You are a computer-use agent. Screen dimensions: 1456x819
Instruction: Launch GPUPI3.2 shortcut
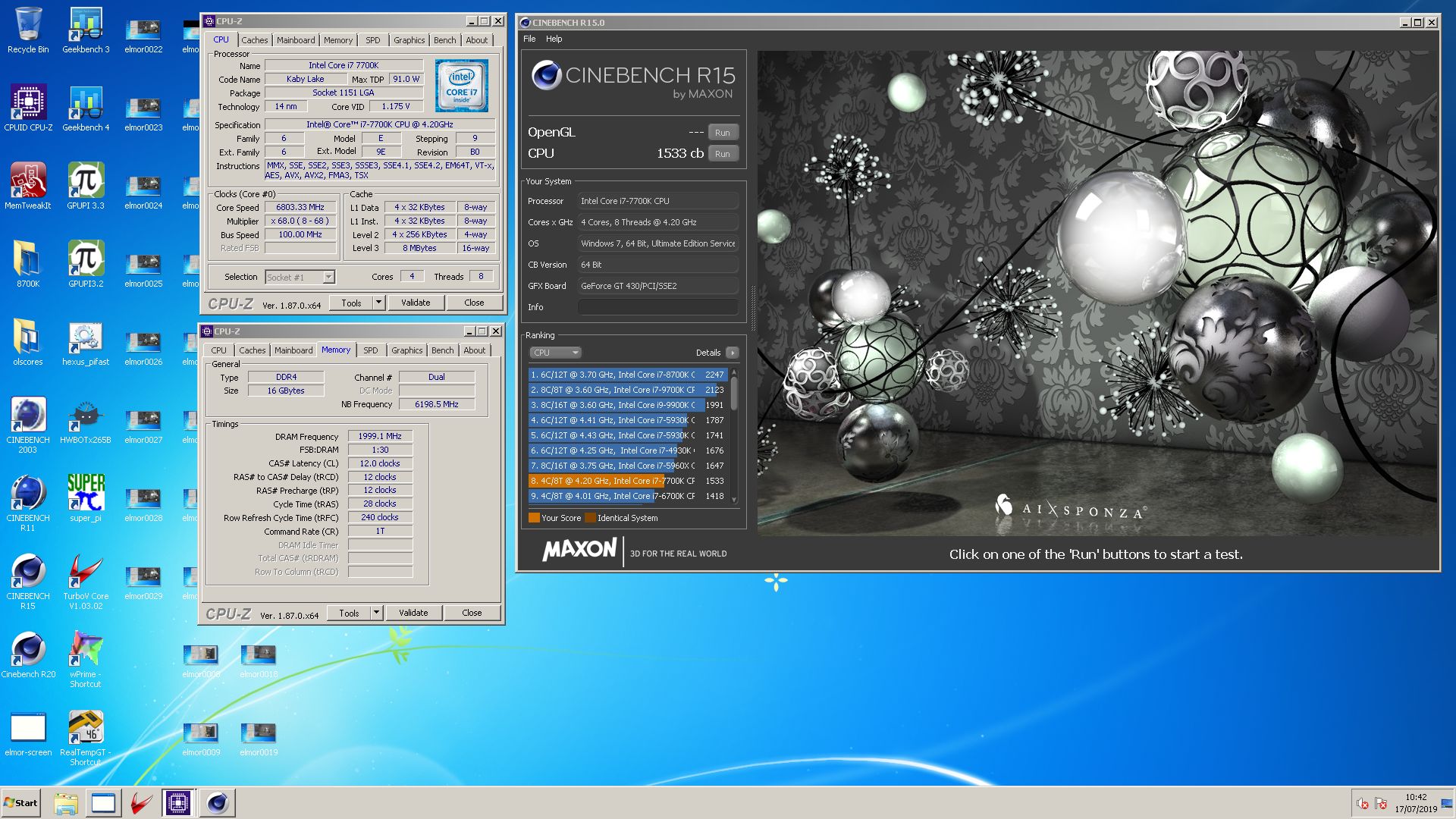86,265
